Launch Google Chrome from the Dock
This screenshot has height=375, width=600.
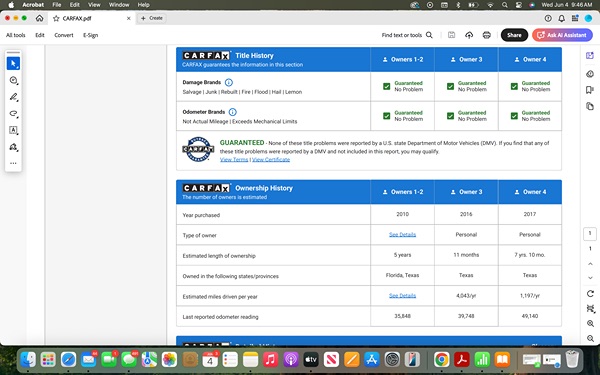coord(442,360)
